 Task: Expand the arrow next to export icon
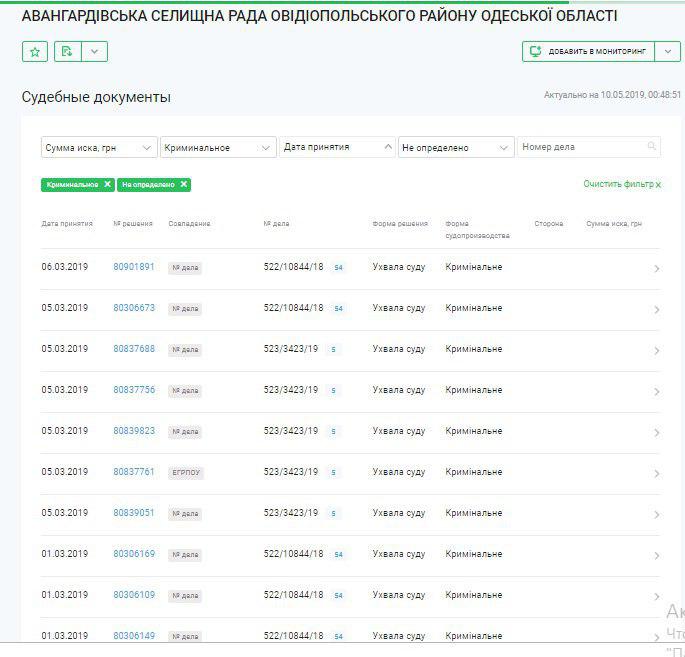point(94,52)
